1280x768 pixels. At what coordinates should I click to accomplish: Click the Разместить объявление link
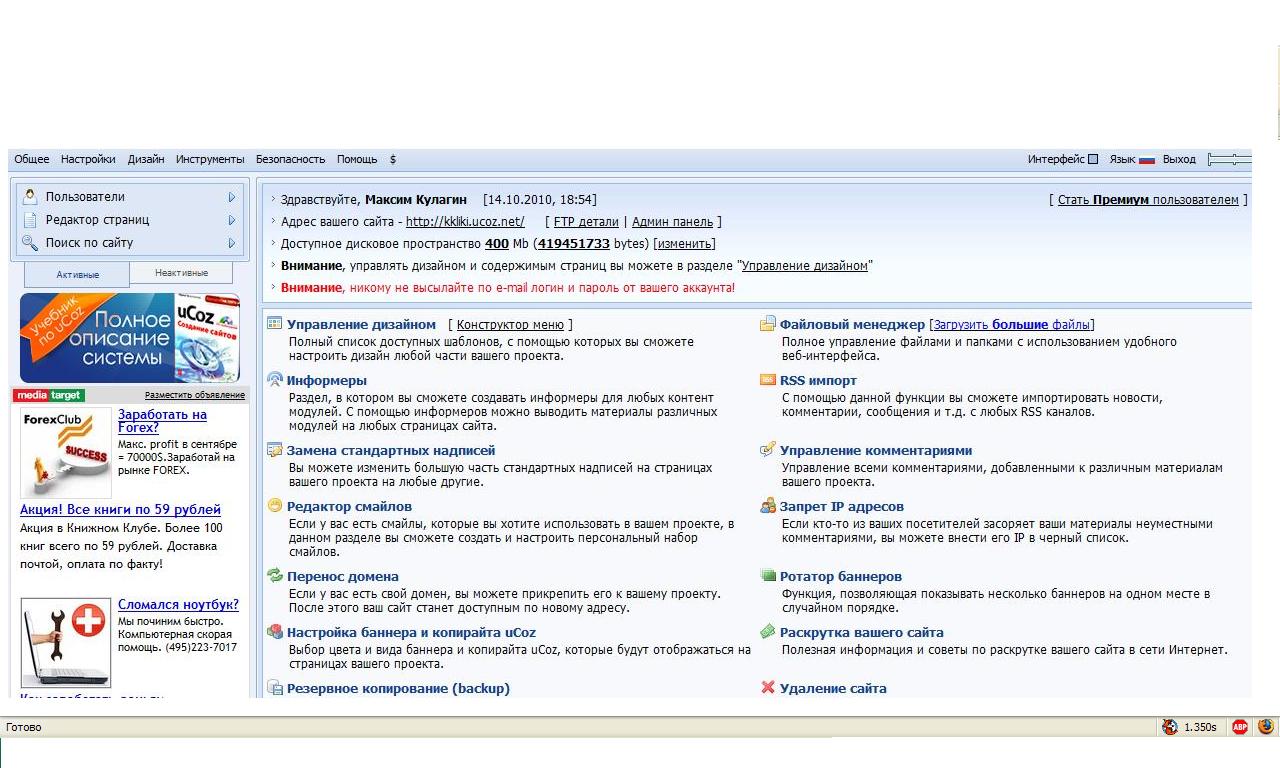(x=195, y=395)
